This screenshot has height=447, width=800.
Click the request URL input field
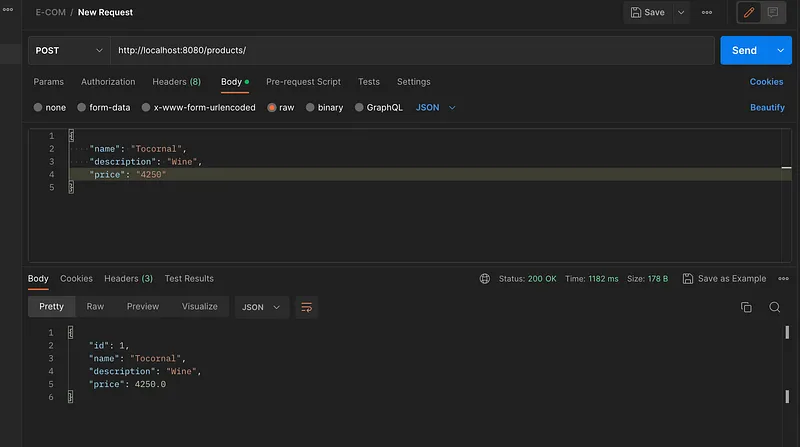point(412,51)
